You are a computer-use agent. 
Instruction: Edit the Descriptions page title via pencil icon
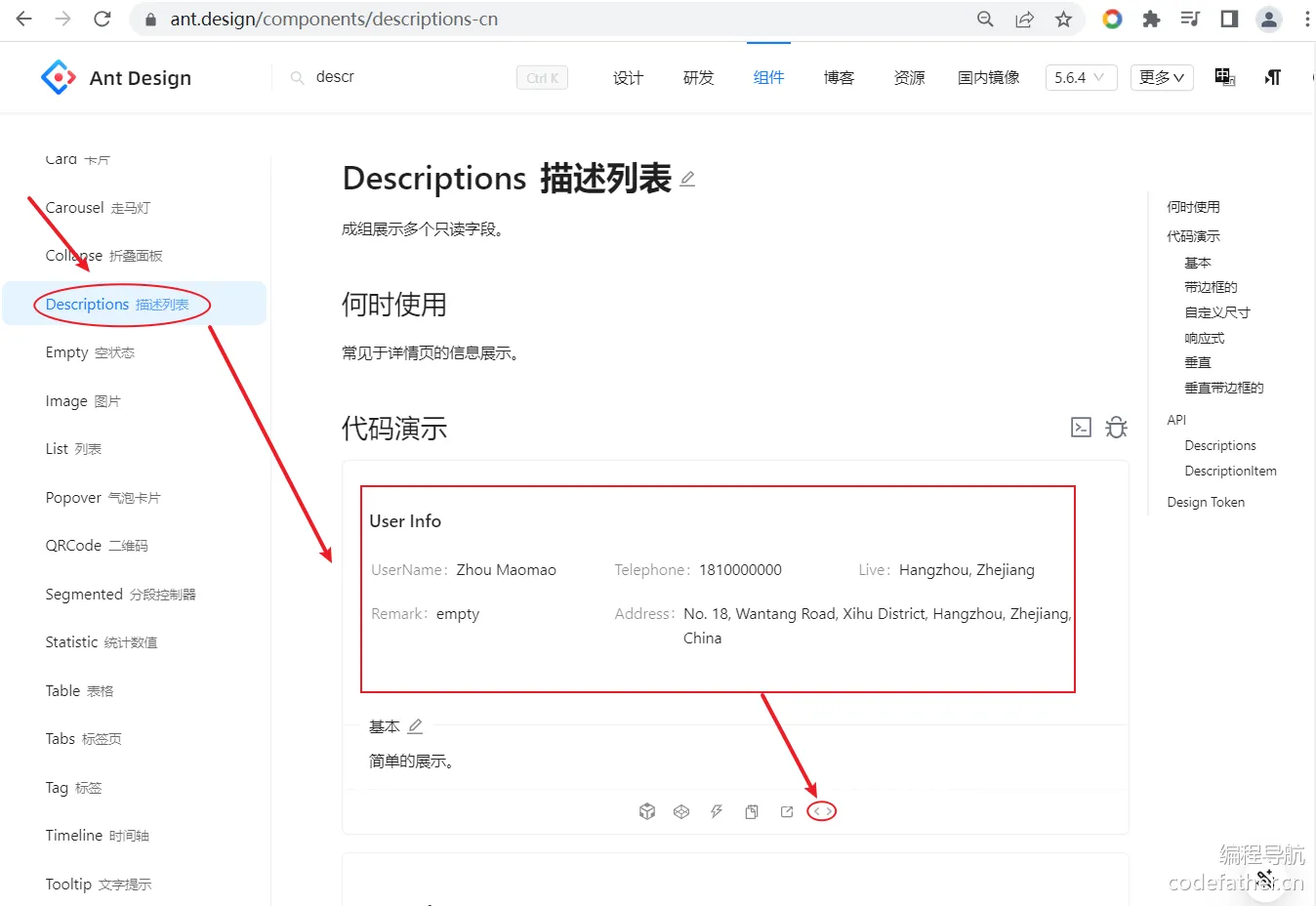[x=687, y=179]
